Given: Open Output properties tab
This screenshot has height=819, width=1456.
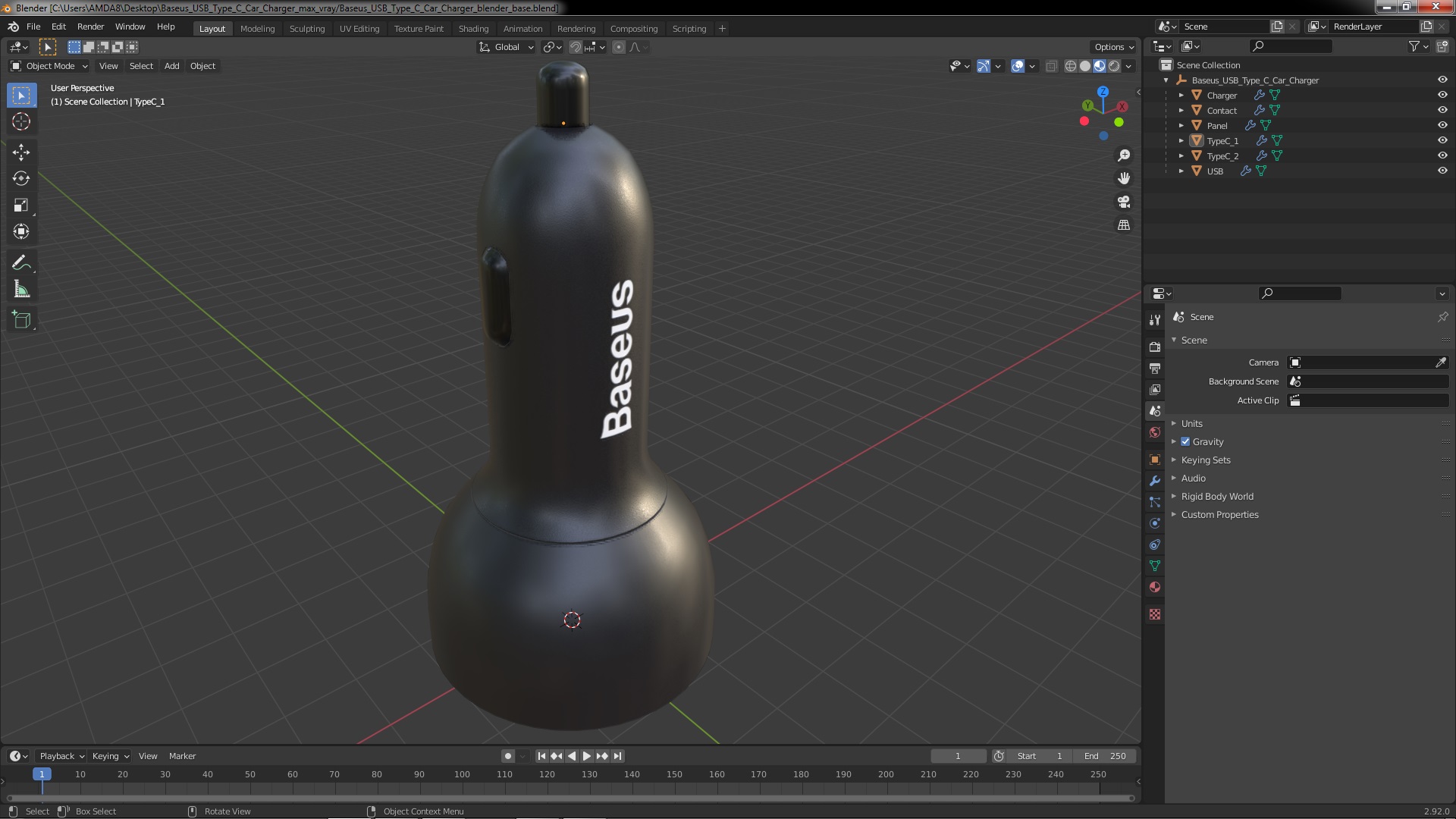Looking at the screenshot, I should click(1155, 368).
